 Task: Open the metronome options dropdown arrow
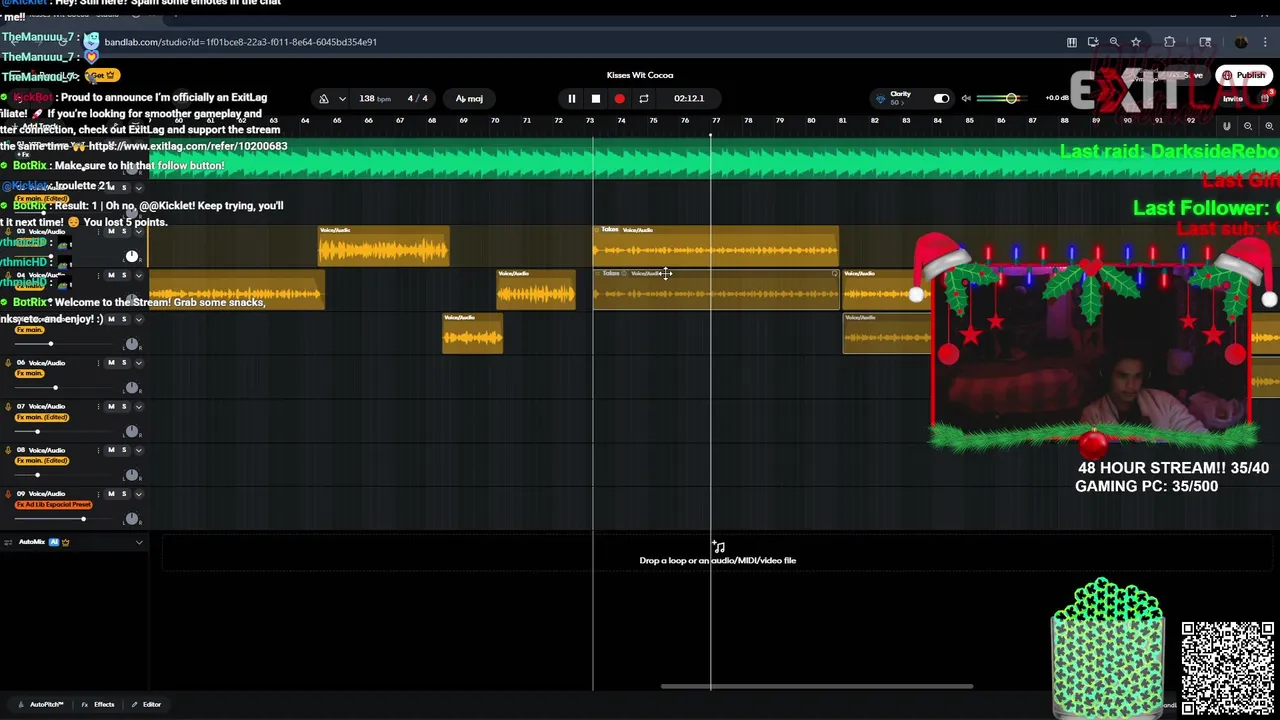(342, 98)
